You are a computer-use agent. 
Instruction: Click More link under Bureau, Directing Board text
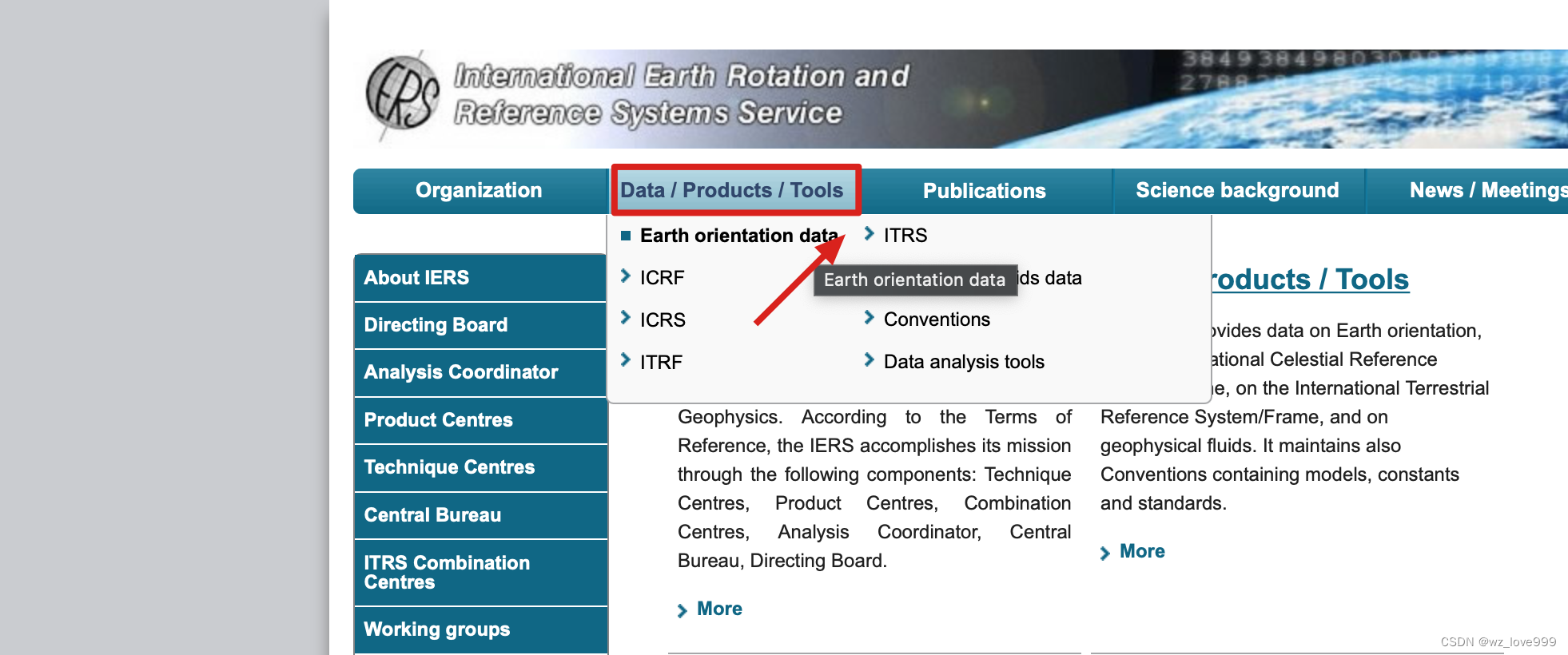click(719, 609)
